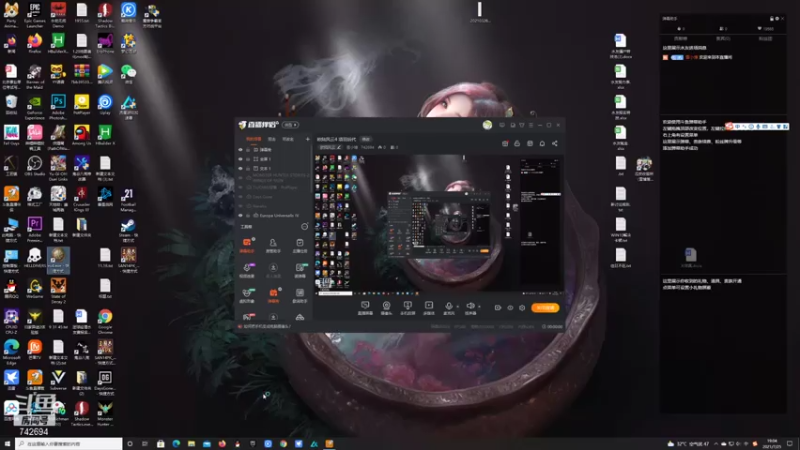Image resolution: width=800 pixels, height=450 pixels.
Task: Select the CPU-Z desktop shortcut
Action: pos(11,320)
